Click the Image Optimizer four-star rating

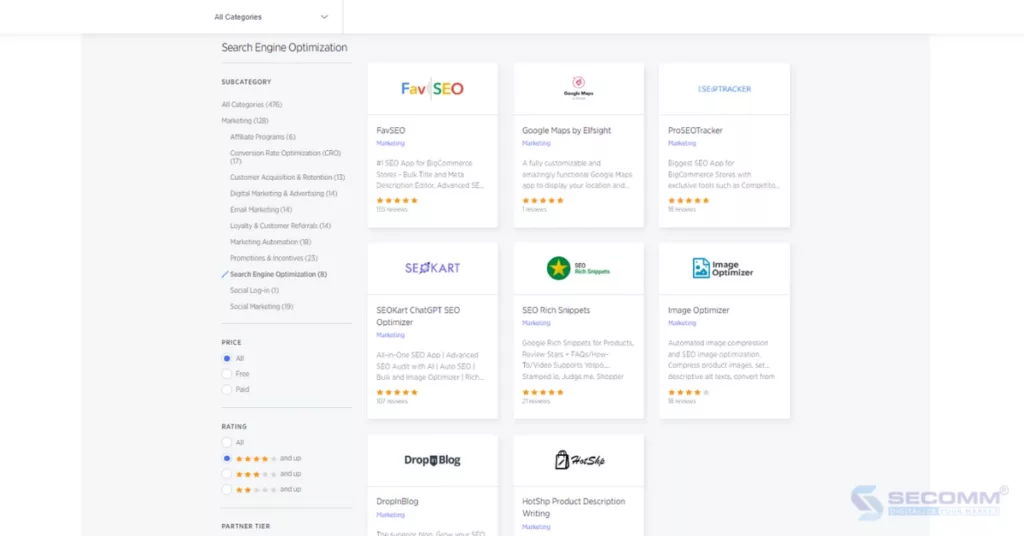coord(688,392)
